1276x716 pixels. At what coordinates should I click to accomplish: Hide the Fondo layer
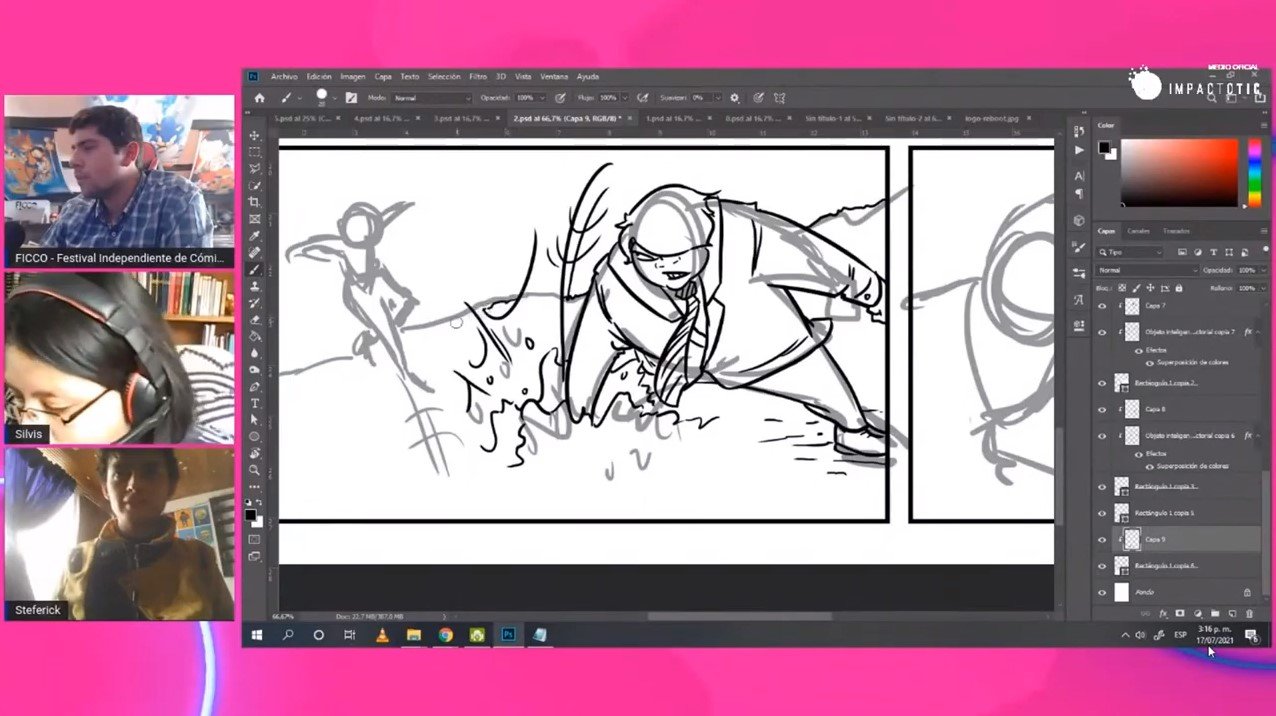pyautogui.click(x=1102, y=592)
